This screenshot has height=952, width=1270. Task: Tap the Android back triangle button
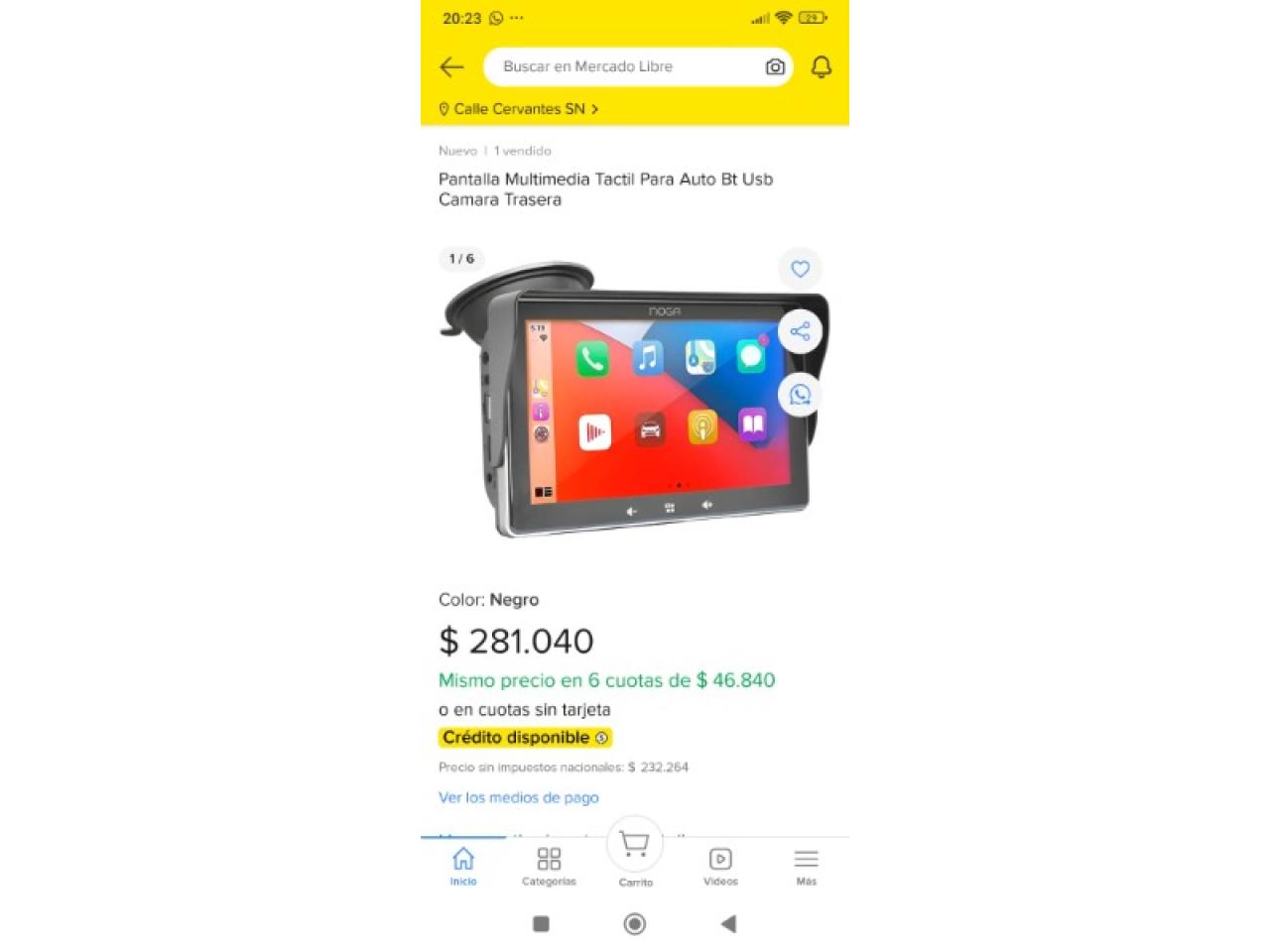click(x=728, y=924)
